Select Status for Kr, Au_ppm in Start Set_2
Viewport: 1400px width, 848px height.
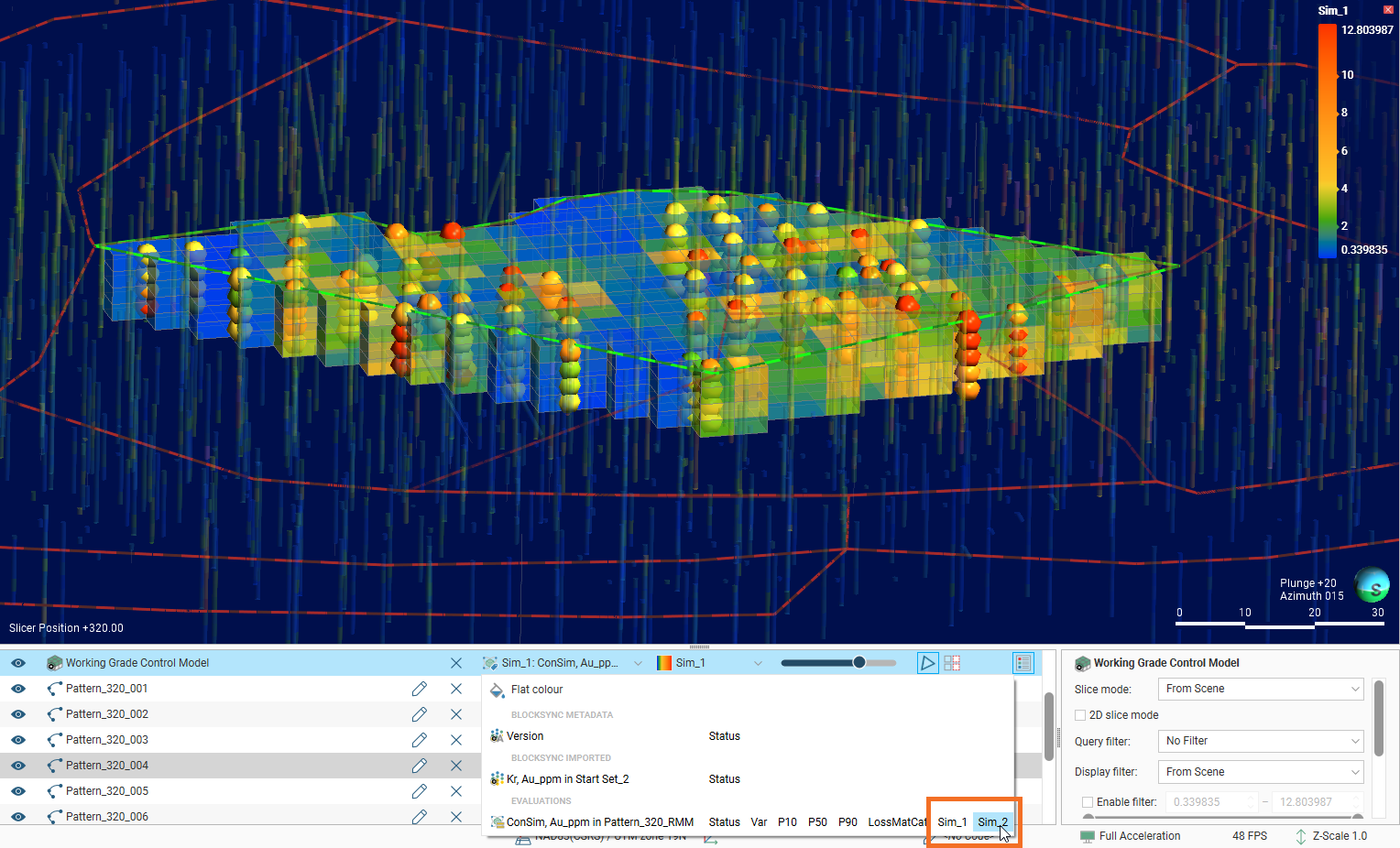tap(724, 779)
